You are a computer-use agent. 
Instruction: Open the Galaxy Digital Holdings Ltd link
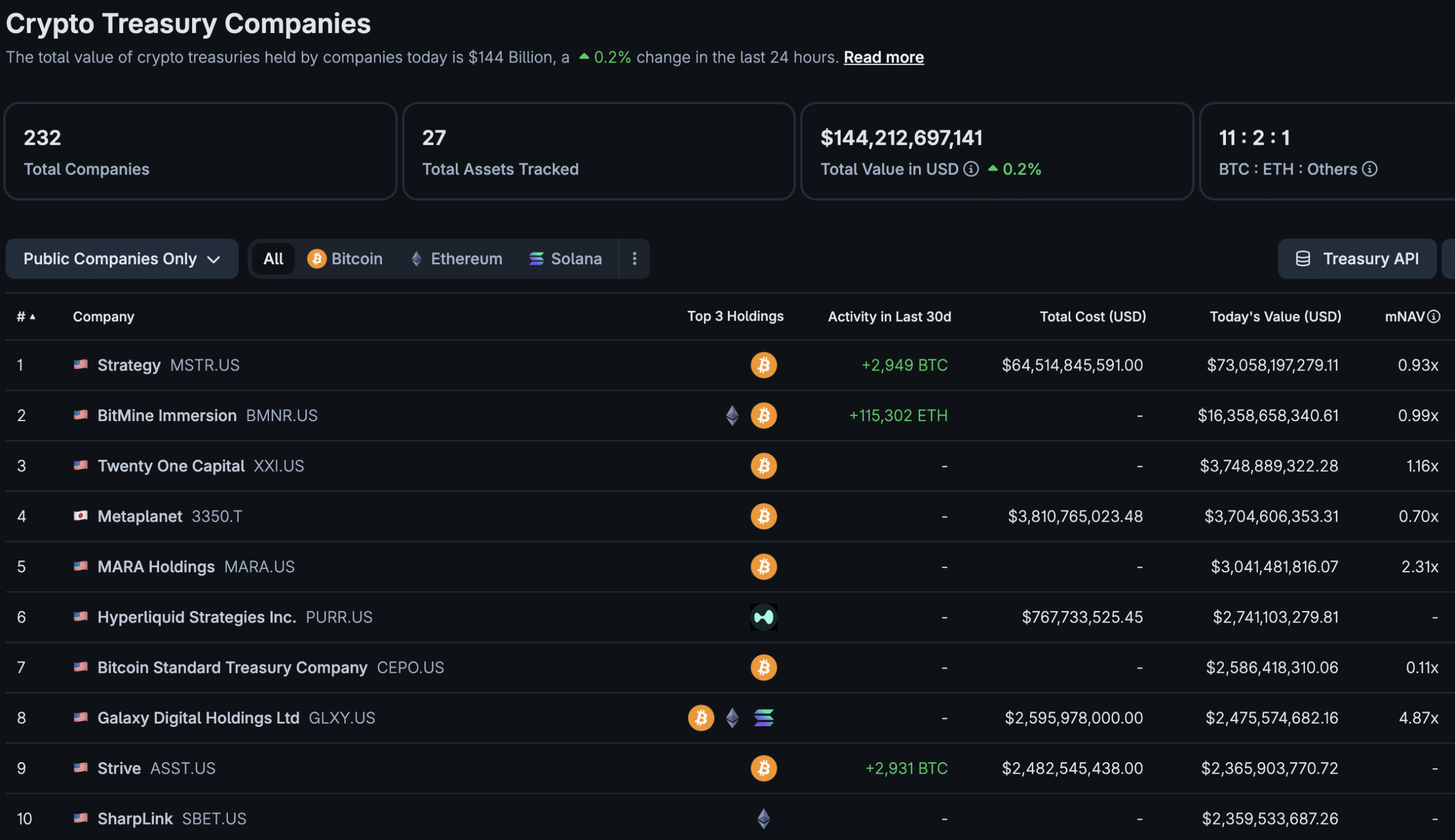tap(198, 718)
